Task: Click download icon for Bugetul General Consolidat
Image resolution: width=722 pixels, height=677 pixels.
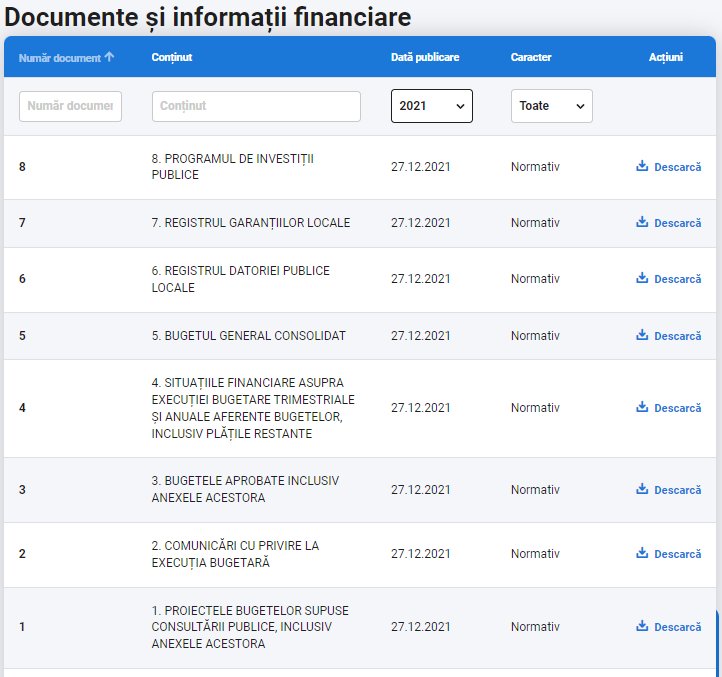Action: tap(642, 335)
